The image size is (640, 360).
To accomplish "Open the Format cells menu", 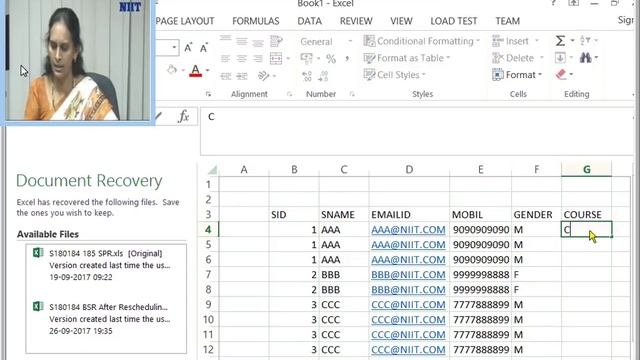I will point(517,75).
